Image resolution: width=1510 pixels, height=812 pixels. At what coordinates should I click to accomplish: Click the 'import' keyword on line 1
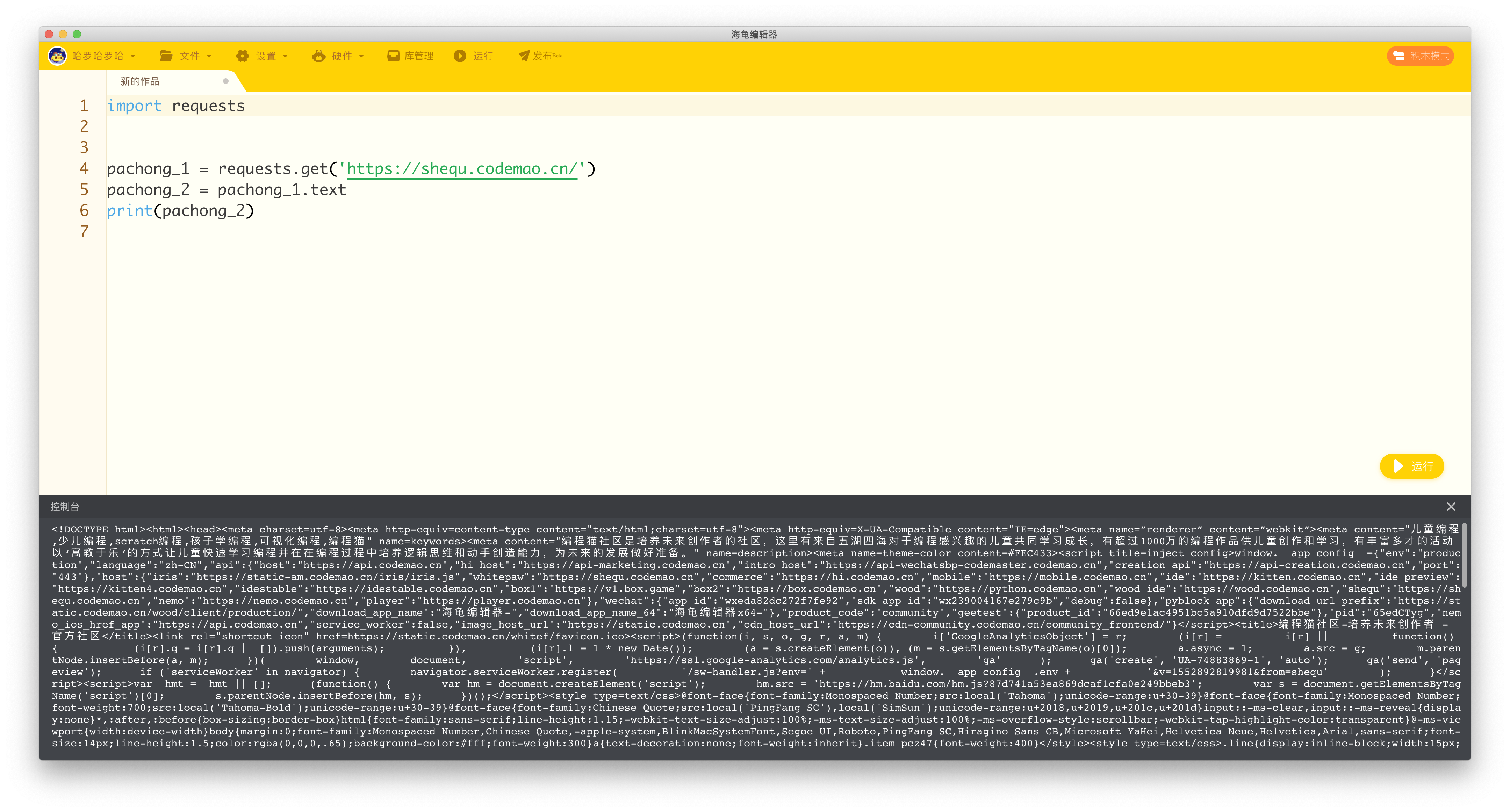coord(134,106)
